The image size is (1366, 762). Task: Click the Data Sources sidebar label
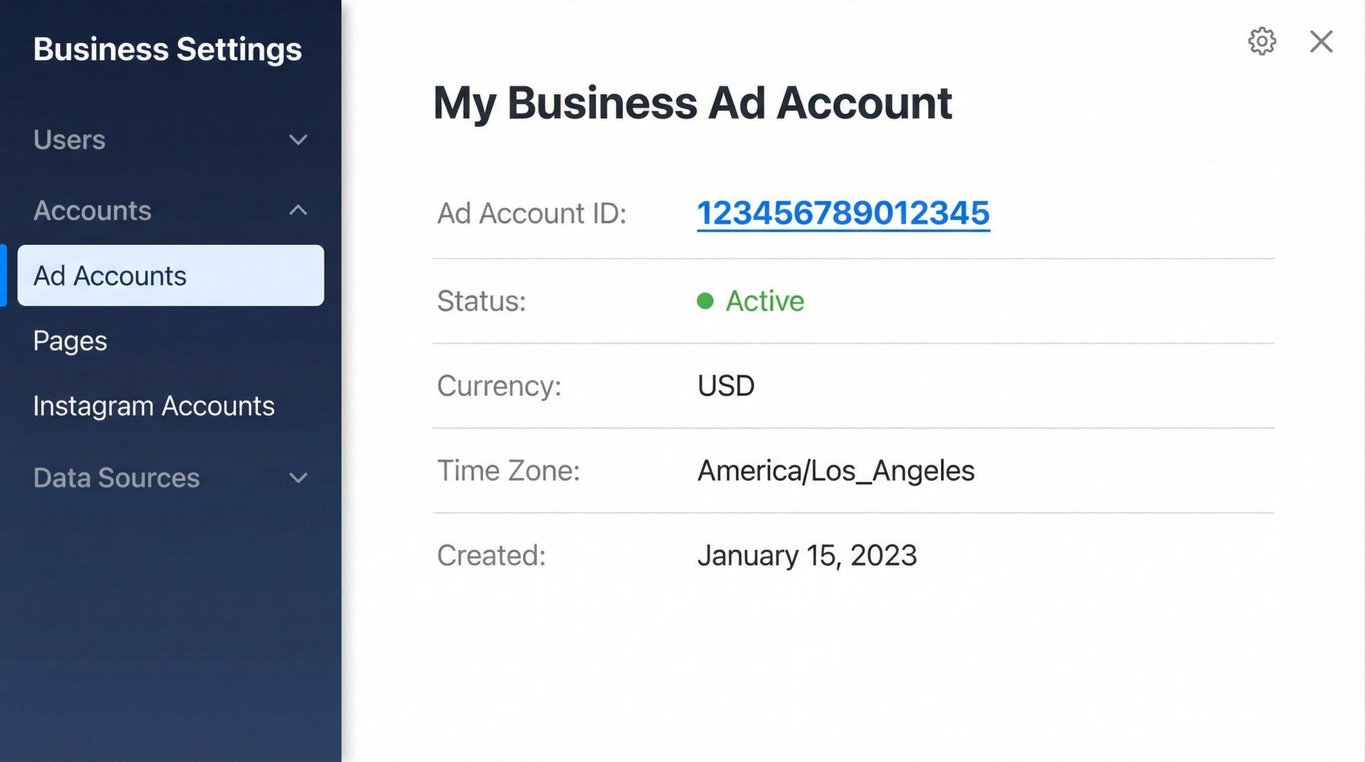116,478
